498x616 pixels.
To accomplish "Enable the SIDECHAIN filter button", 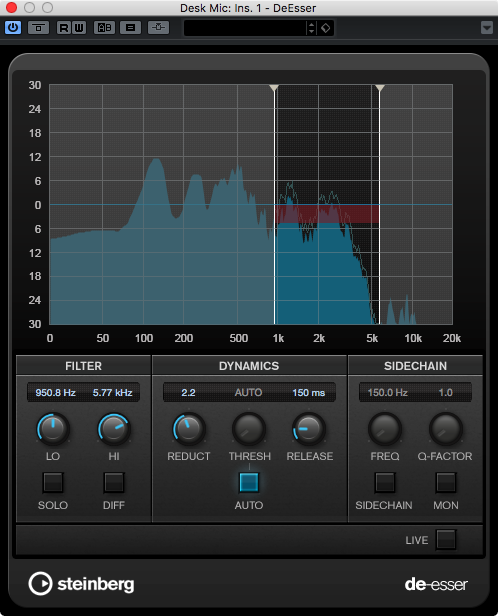I will pyautogui.click(x=385, y=483).
